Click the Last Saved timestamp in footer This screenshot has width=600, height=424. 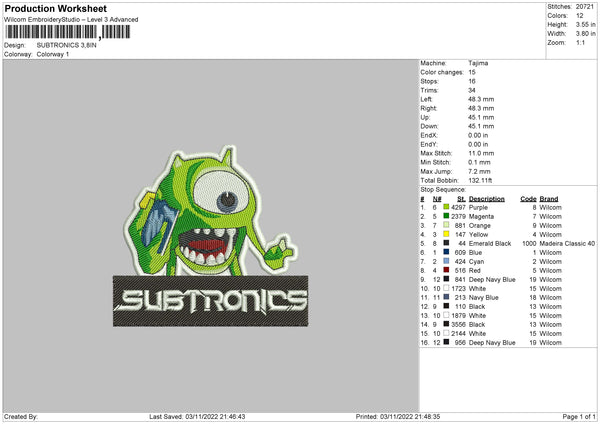tap(197, 416)
